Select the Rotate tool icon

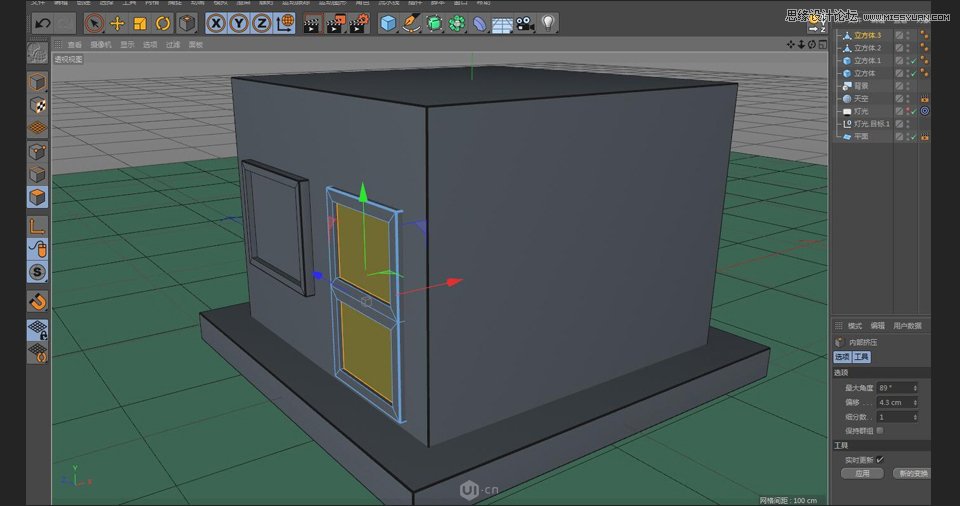pos(163,24)
